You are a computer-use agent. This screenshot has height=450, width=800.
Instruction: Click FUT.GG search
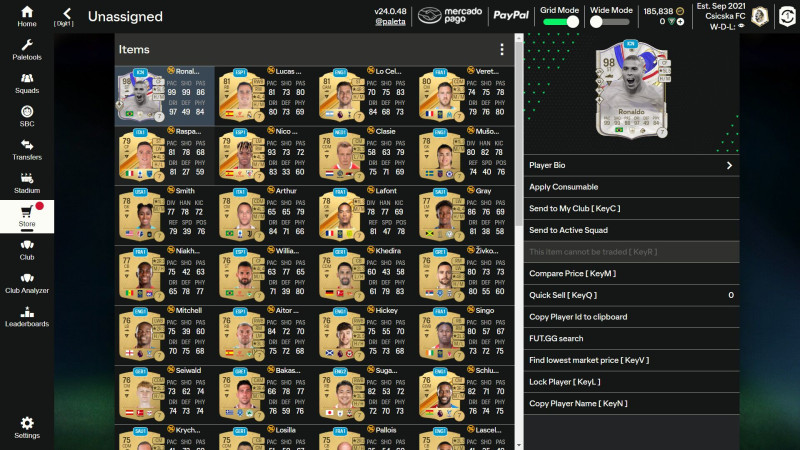[632, 338]
